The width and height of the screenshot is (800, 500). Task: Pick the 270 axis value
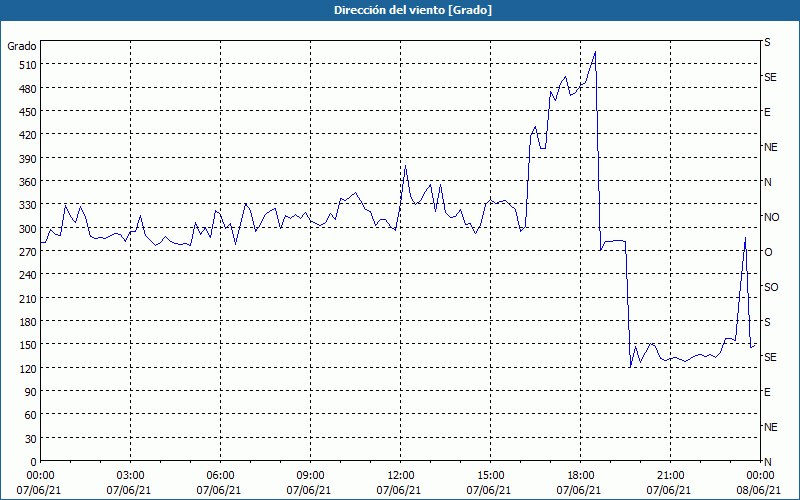pyautogui.click(x=28, y=252)
